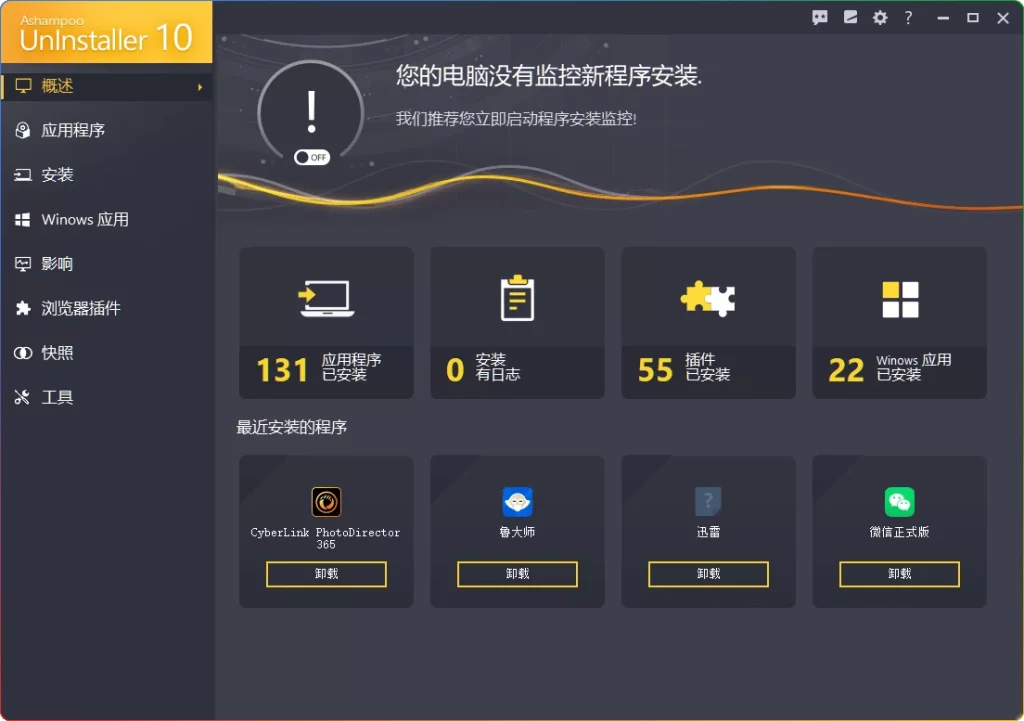Screen dimensions: 1024x721
Task: Open settings with the gear icon
Action: [880, 17]
